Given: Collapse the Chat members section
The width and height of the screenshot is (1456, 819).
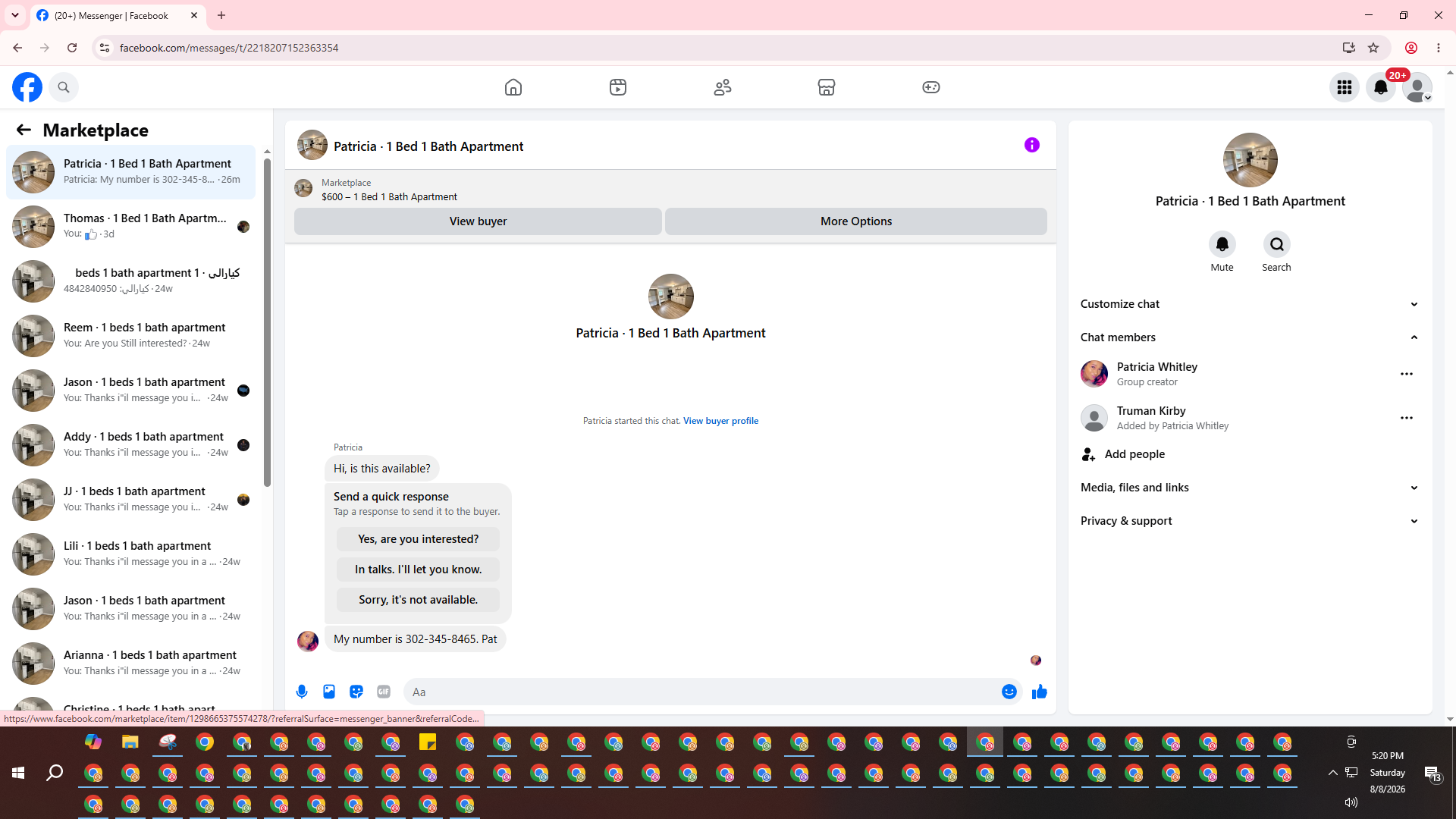Looking at the screenshot, I should [1250, 337].
